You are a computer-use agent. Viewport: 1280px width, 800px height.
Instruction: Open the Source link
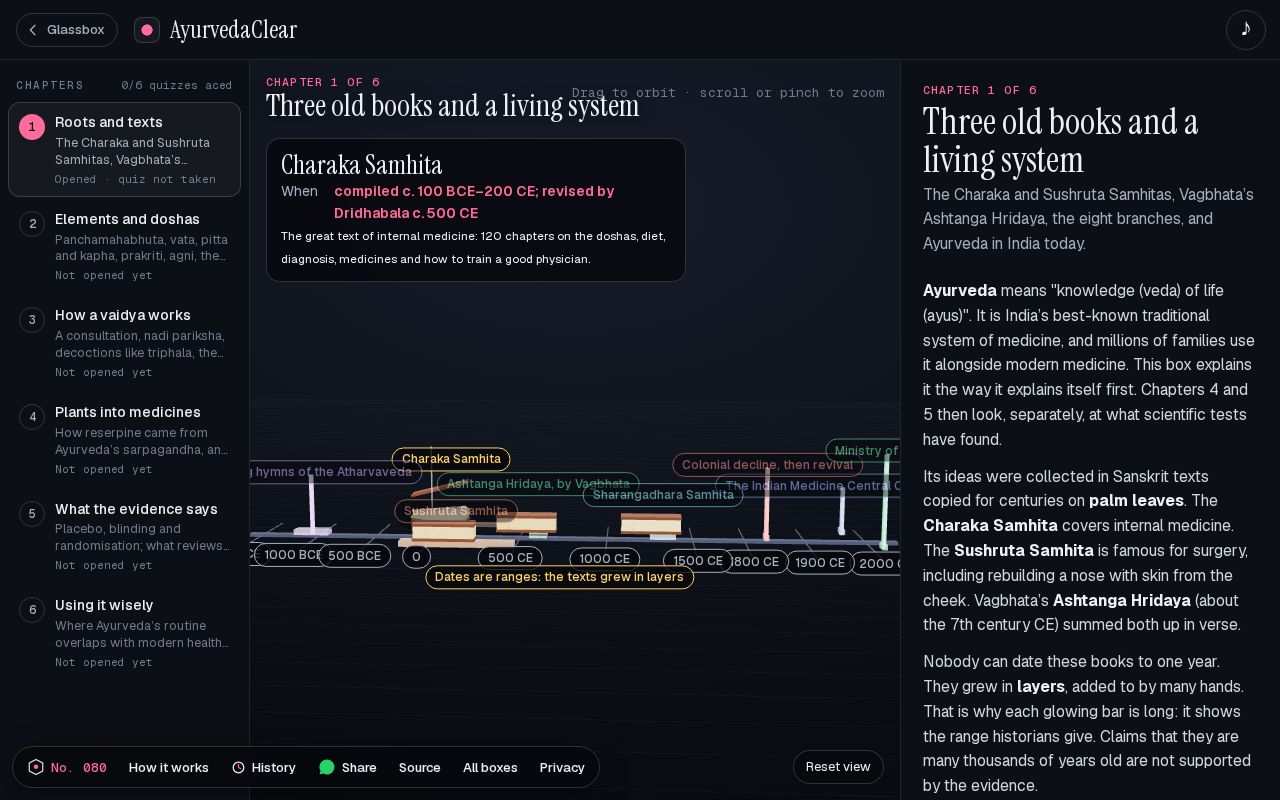[420, 767]
